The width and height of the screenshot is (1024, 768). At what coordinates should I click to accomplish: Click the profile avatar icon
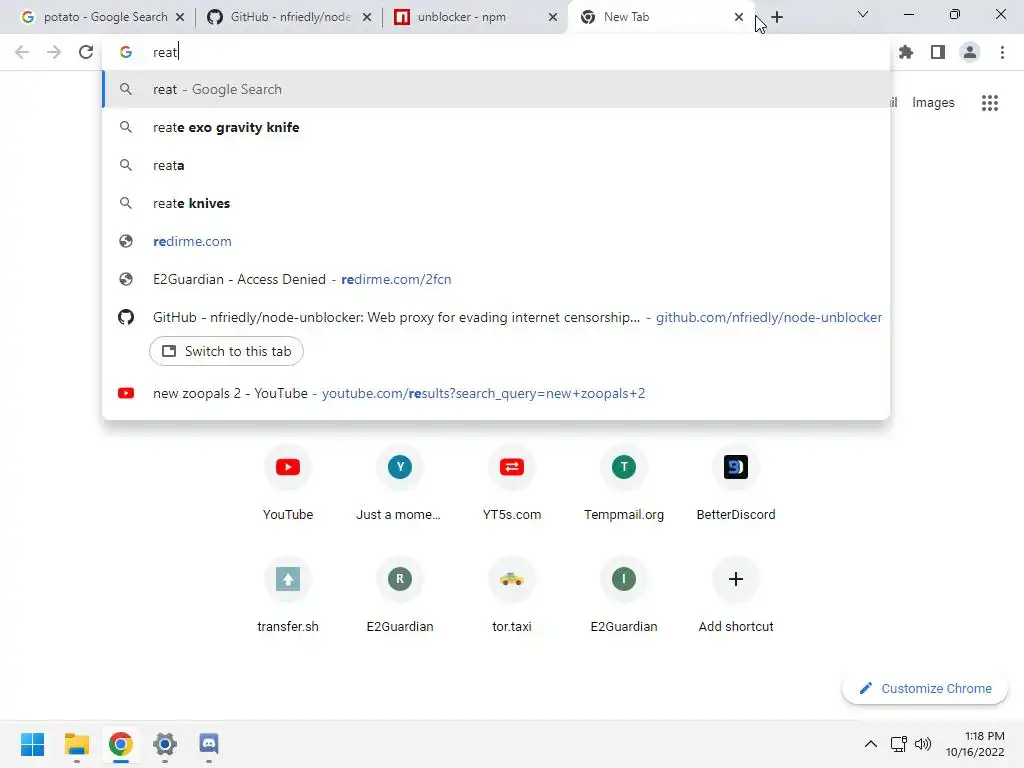[970, 52]
